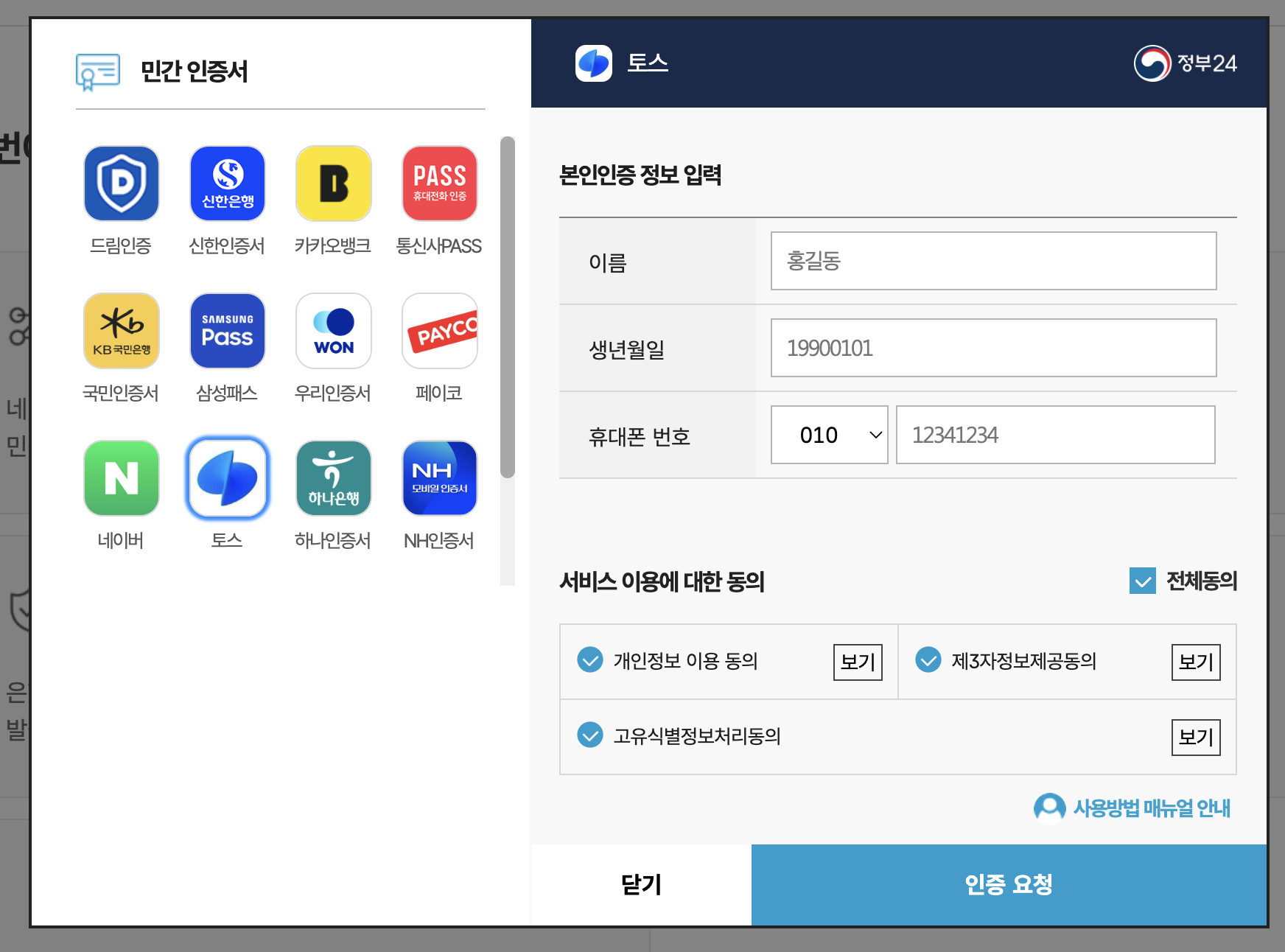The width and height of the screenshot is (1285, 952).
Task: Click the 하나인증서 label text
Action: [x=333, y=540]
